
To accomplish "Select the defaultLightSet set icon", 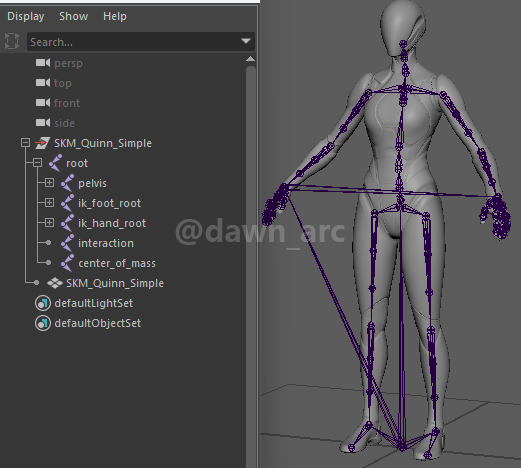I will pos(43,303).
